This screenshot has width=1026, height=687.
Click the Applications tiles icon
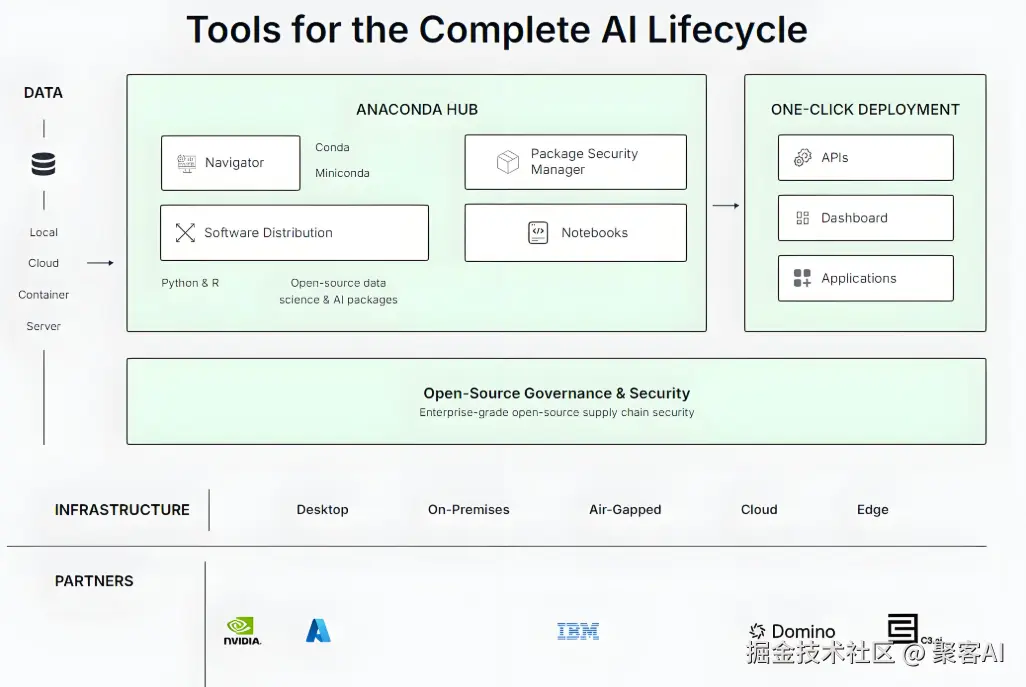802,278
